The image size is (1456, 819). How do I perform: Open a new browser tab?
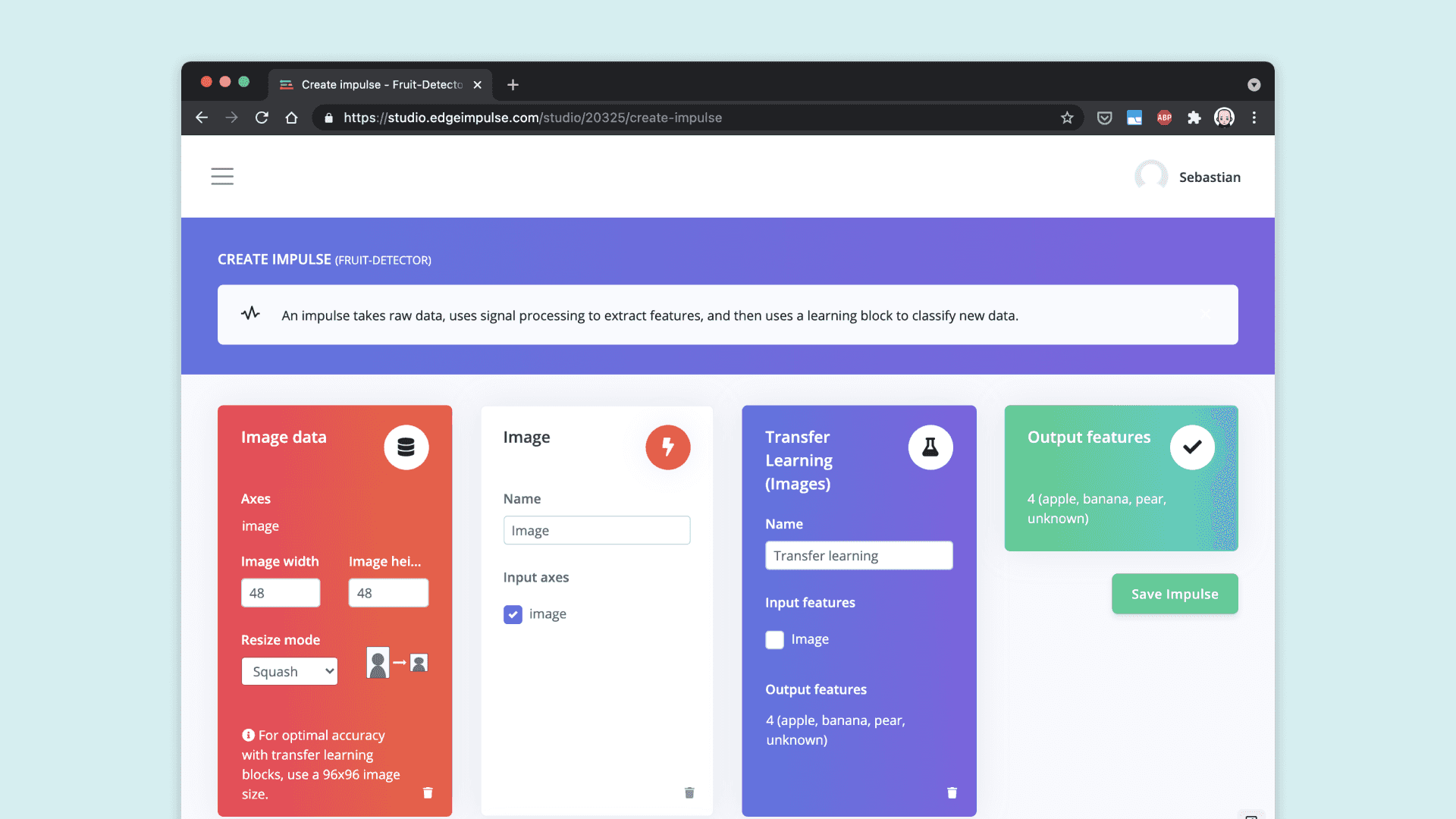[x=513, y=85]
